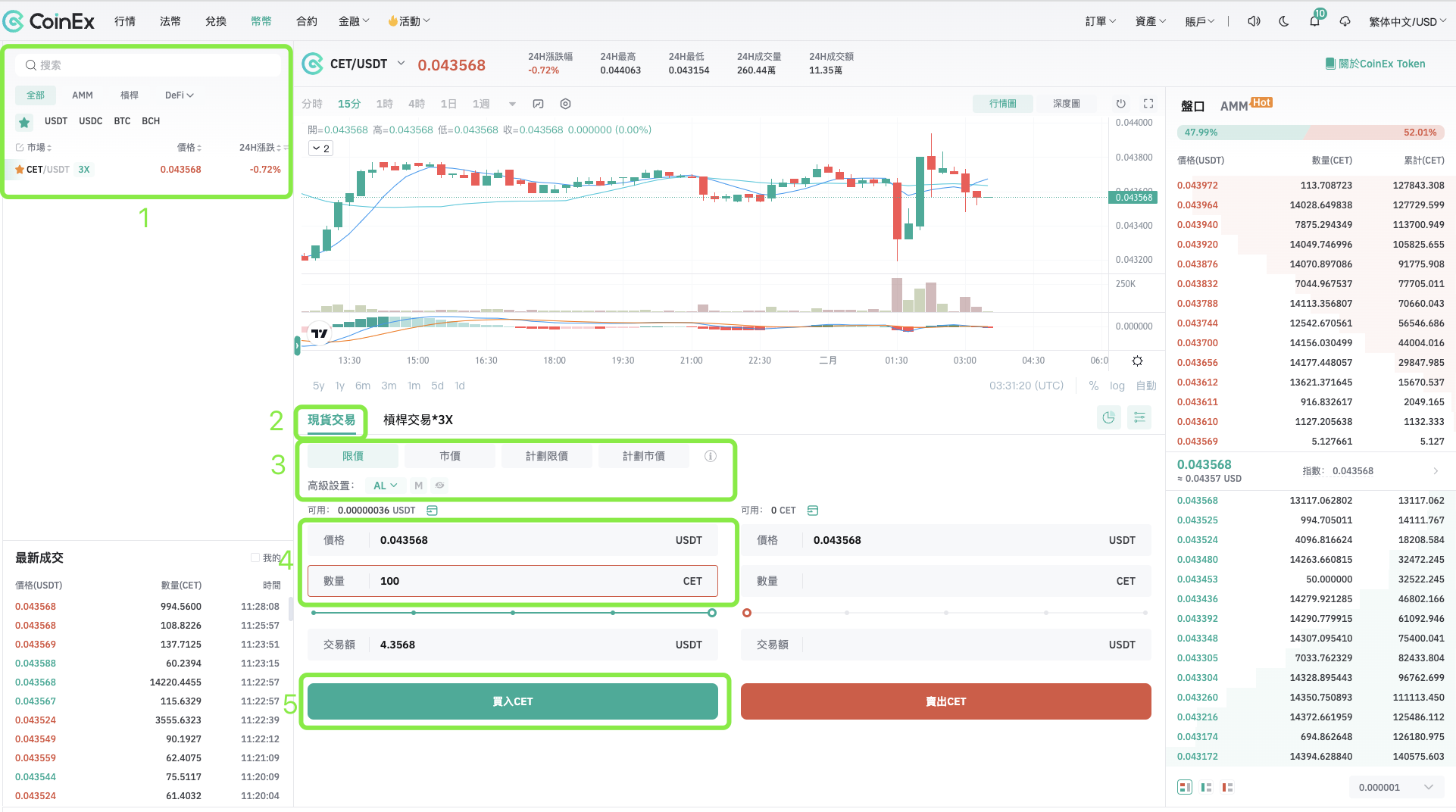This screenshot has width=1456, height=812.
Task: Open the 資產 assets menu
Action: click(x=1150, y=21)
